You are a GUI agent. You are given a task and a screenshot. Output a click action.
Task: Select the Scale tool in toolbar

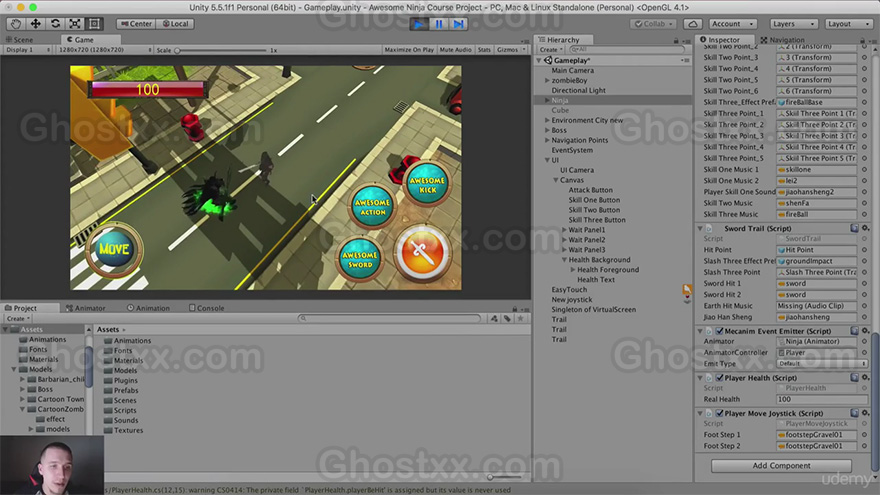75,24
